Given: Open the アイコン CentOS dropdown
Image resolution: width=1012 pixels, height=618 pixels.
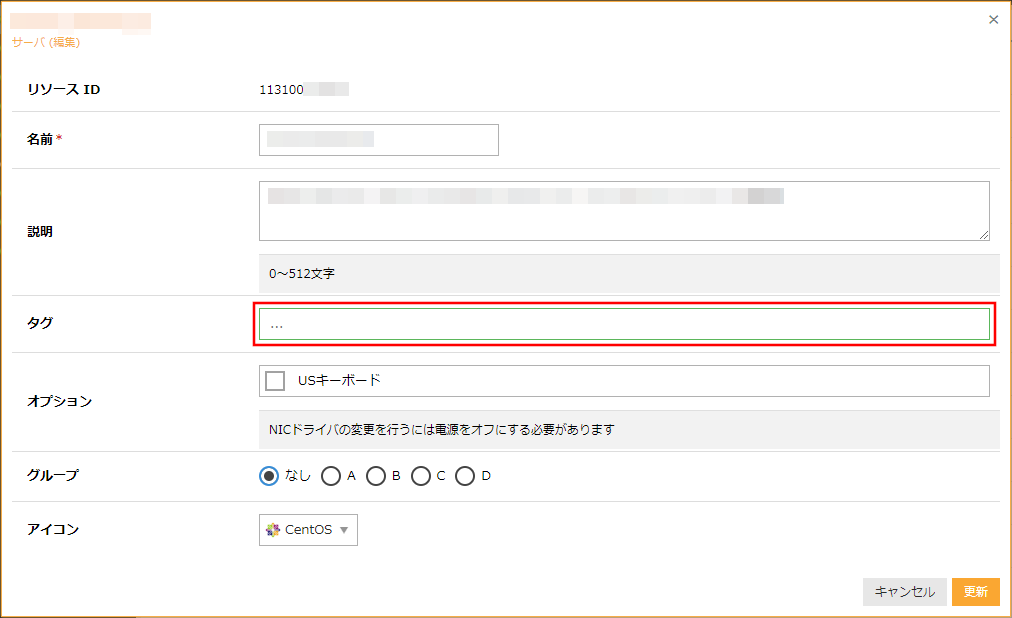Looking at the screenshot, I should [x=308, y=530].
